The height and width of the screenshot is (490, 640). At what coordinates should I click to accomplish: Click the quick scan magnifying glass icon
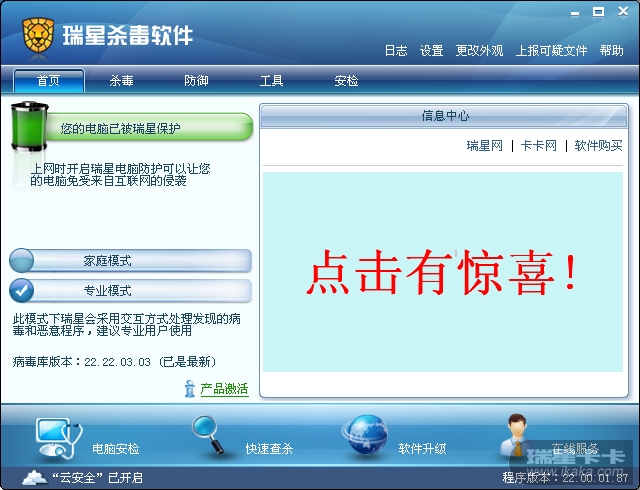(208, 434)
